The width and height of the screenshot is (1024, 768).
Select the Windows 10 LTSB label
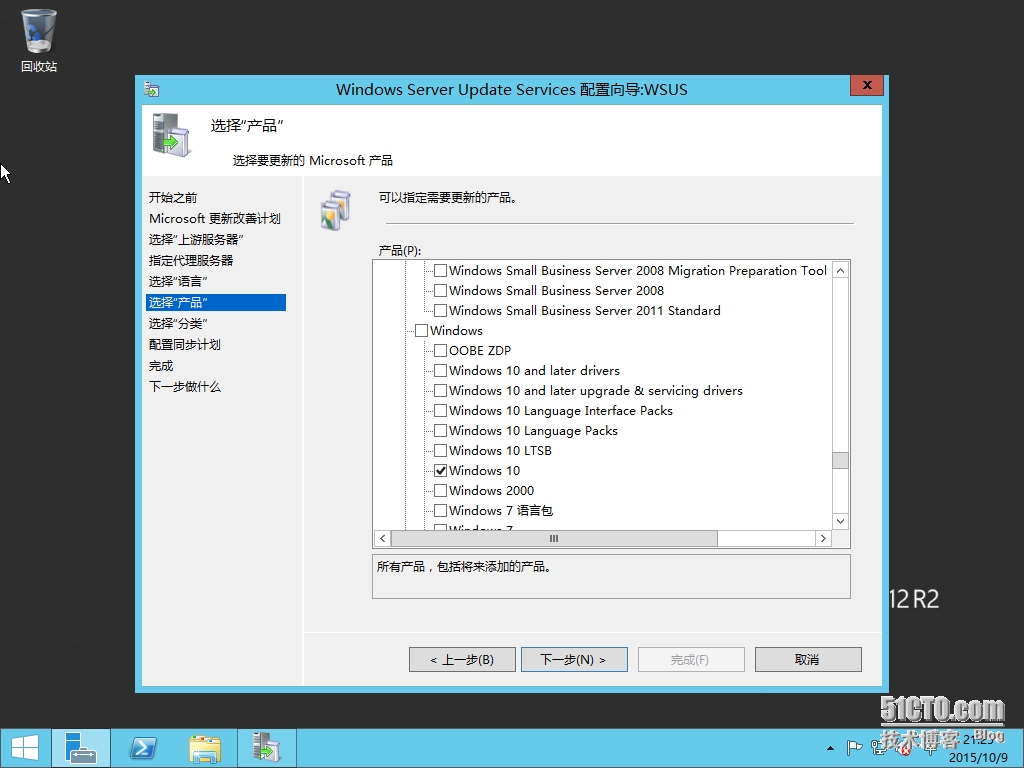click(x=500, y=451)
